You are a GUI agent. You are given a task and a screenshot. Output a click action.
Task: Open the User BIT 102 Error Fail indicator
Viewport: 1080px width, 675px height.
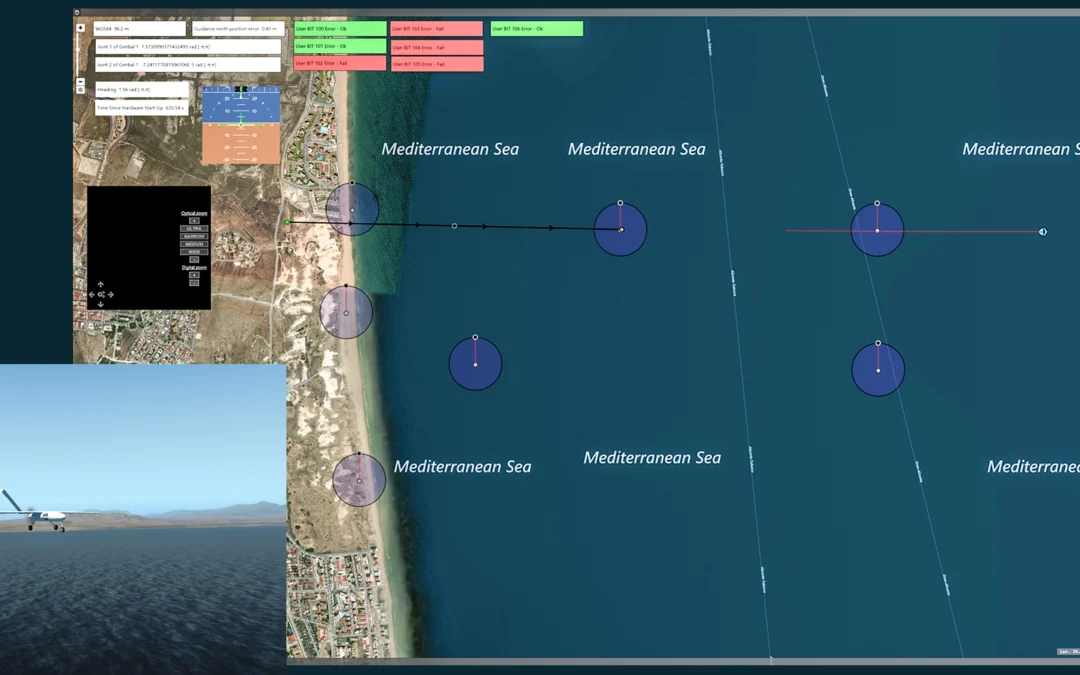click(x=340, y=63)
